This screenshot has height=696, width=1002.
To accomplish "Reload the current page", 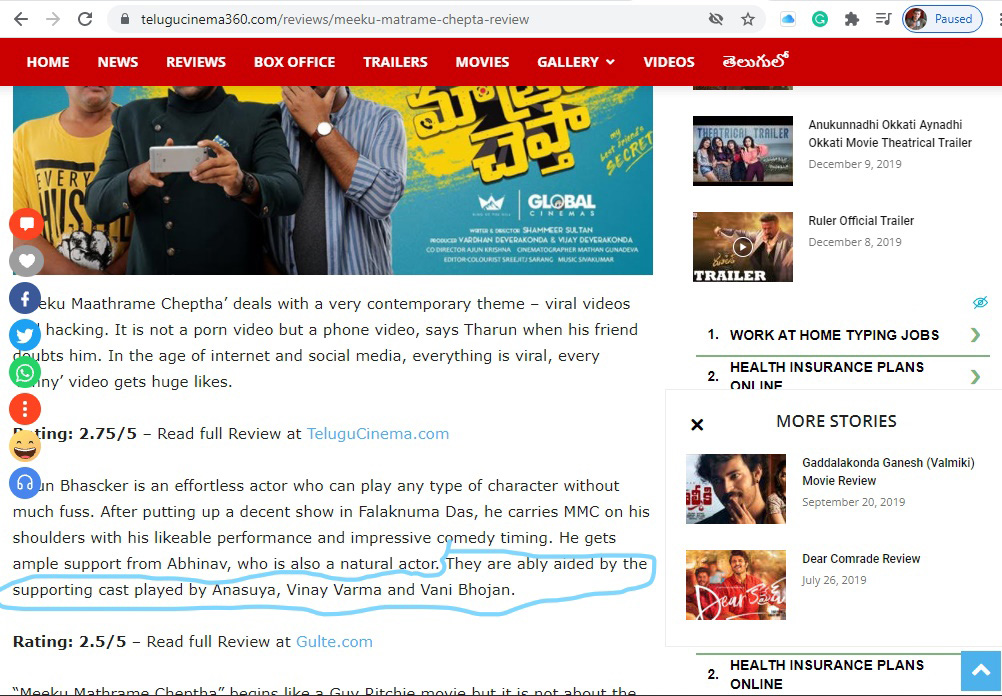I will click(85, 19).
